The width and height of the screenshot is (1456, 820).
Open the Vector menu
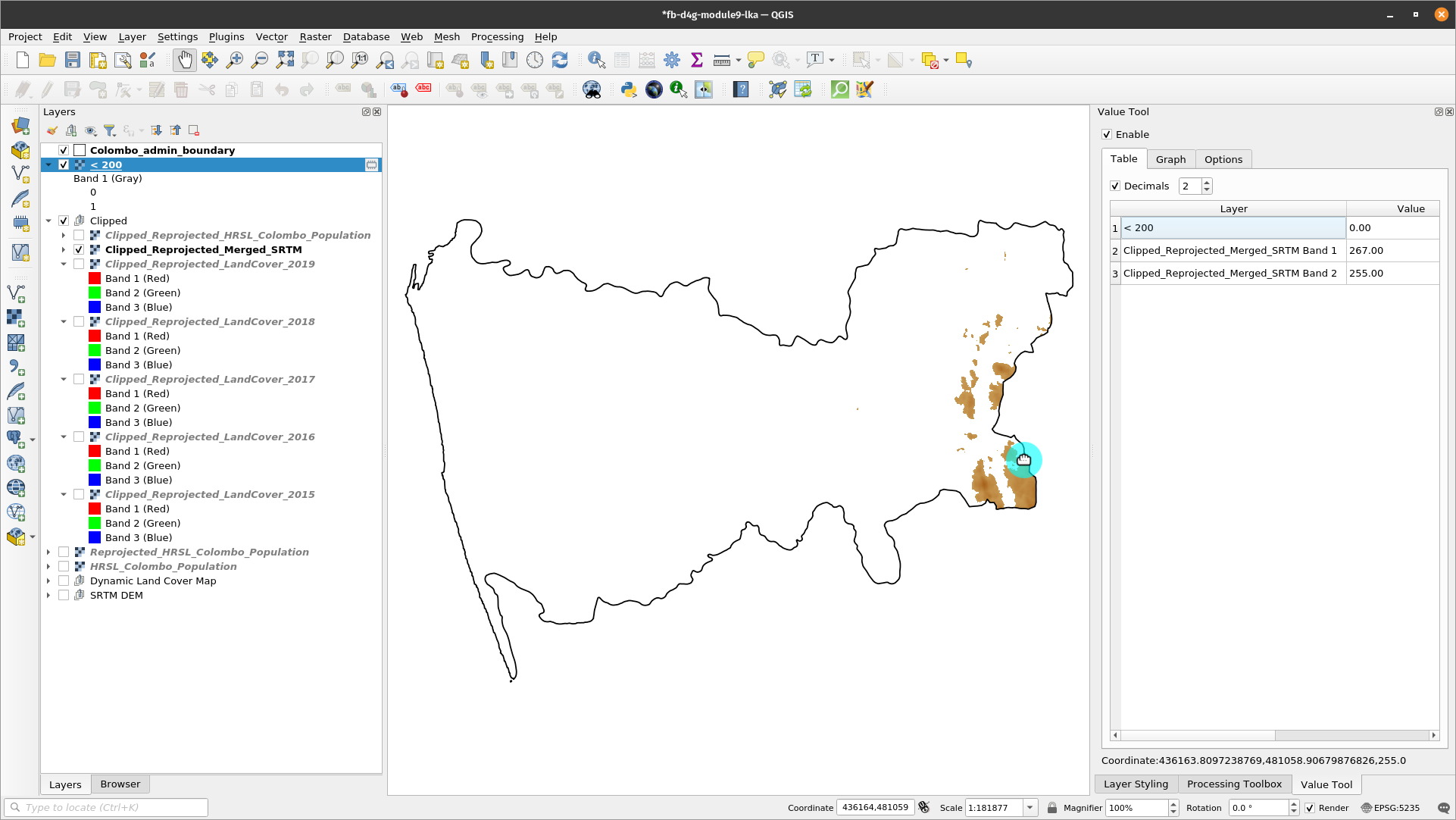pyautogui.click(x=271, y=37)
